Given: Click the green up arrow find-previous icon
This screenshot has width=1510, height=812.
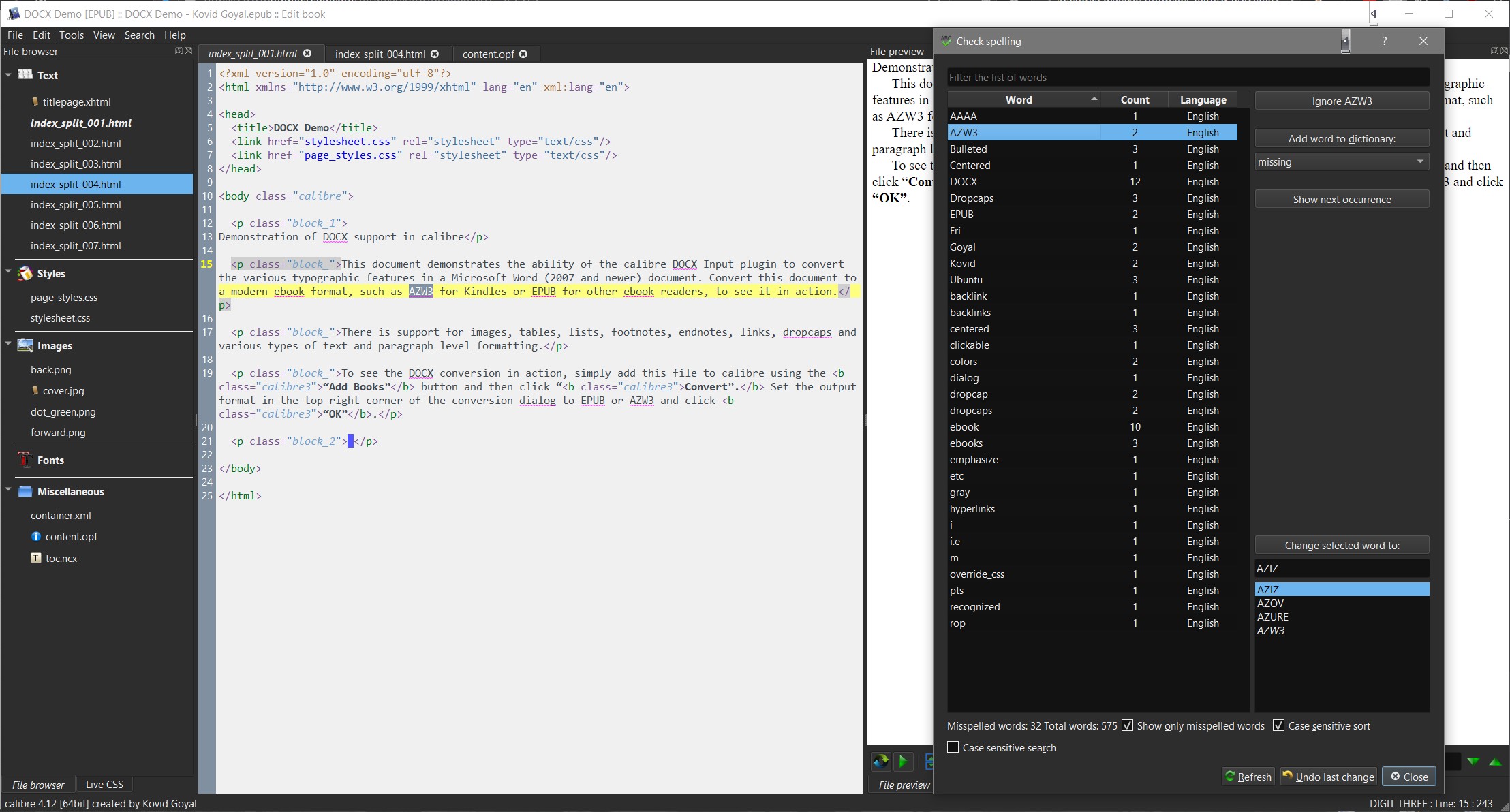Looking at the screenshot, I should 1495,762.
